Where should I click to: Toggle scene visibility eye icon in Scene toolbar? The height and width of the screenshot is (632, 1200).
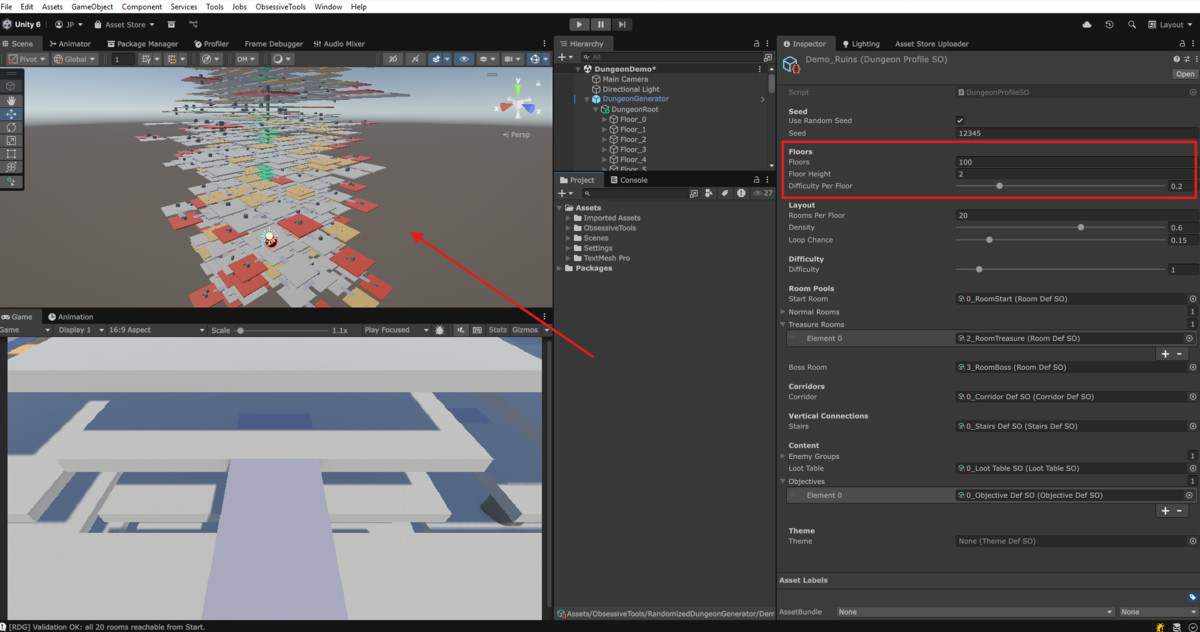[x=464, y=59]
